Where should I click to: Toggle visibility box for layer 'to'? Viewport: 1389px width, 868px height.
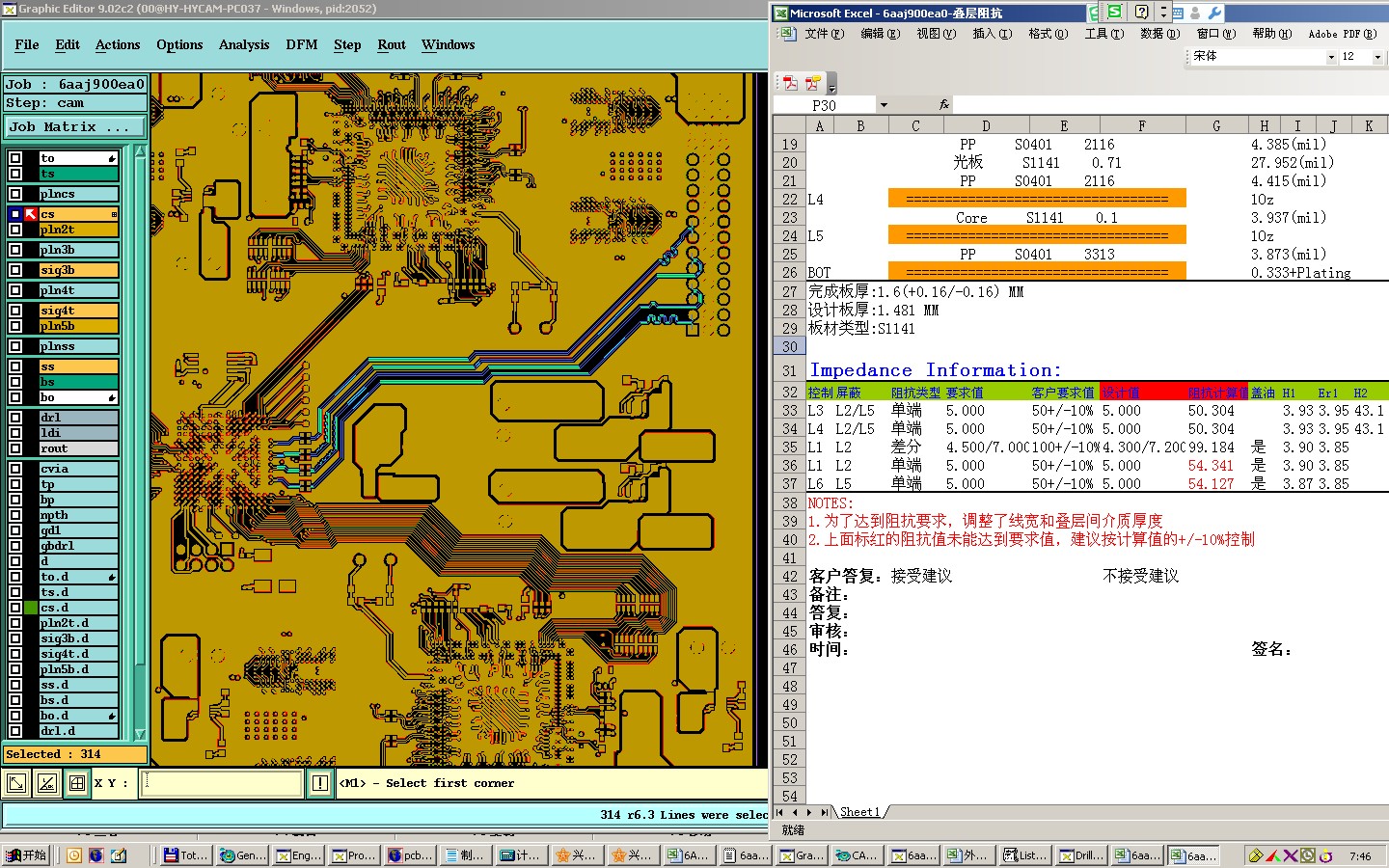click(x=15, y=158)
